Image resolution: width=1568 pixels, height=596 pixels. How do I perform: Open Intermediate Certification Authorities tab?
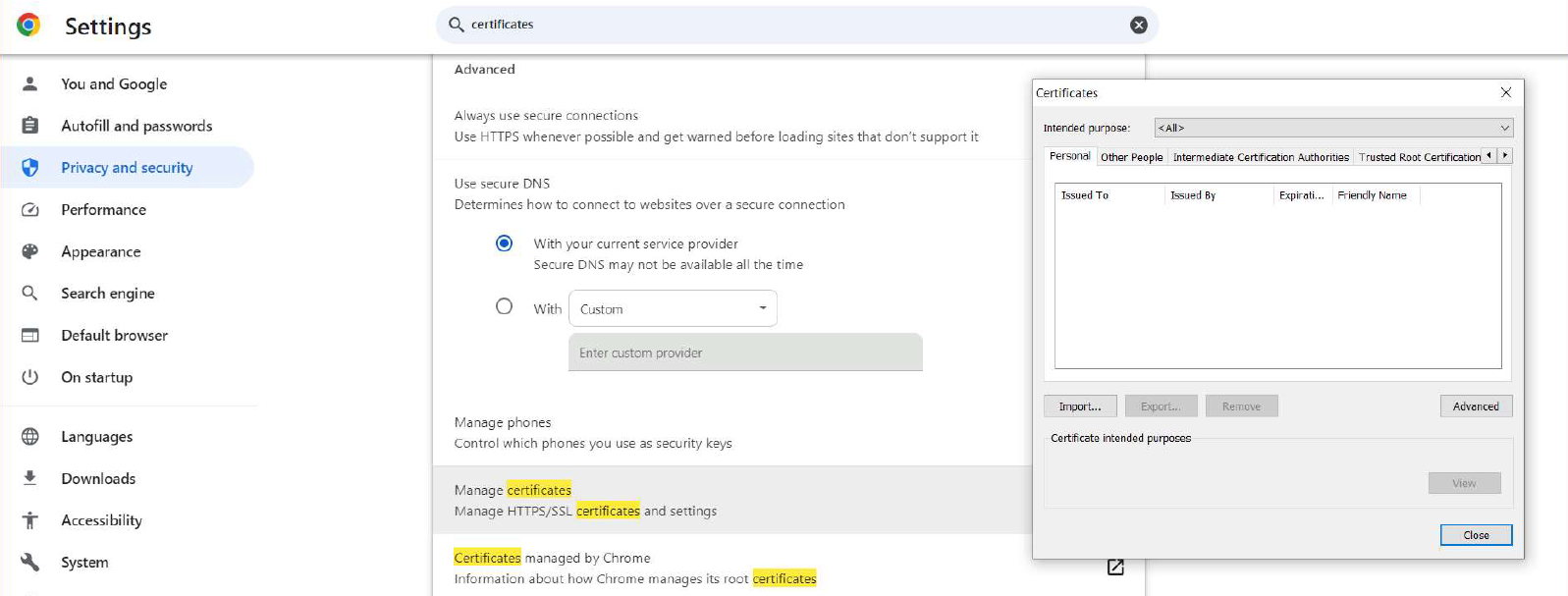(x=1260, y=157)
